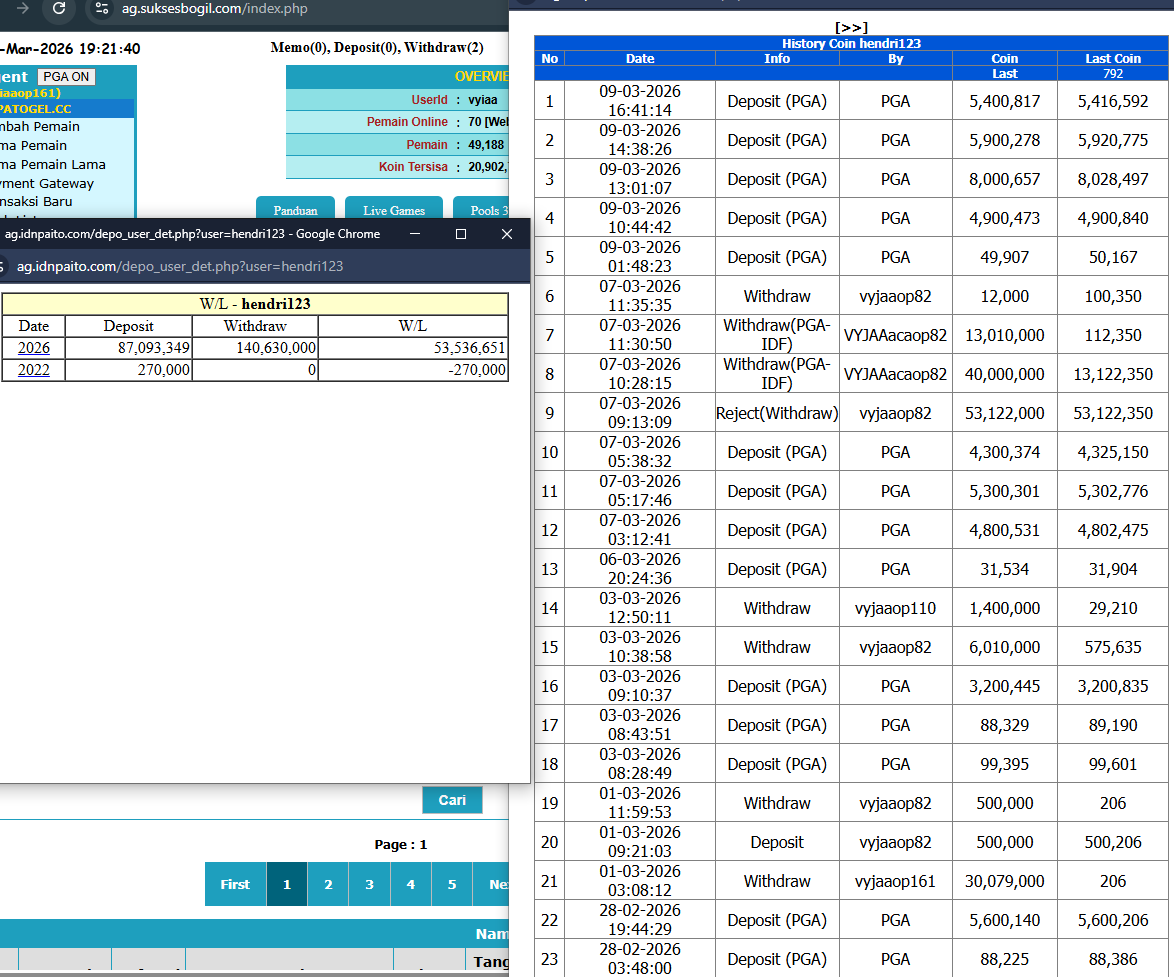Open the 2026 W/L detail link

click(x=34, y=348)
